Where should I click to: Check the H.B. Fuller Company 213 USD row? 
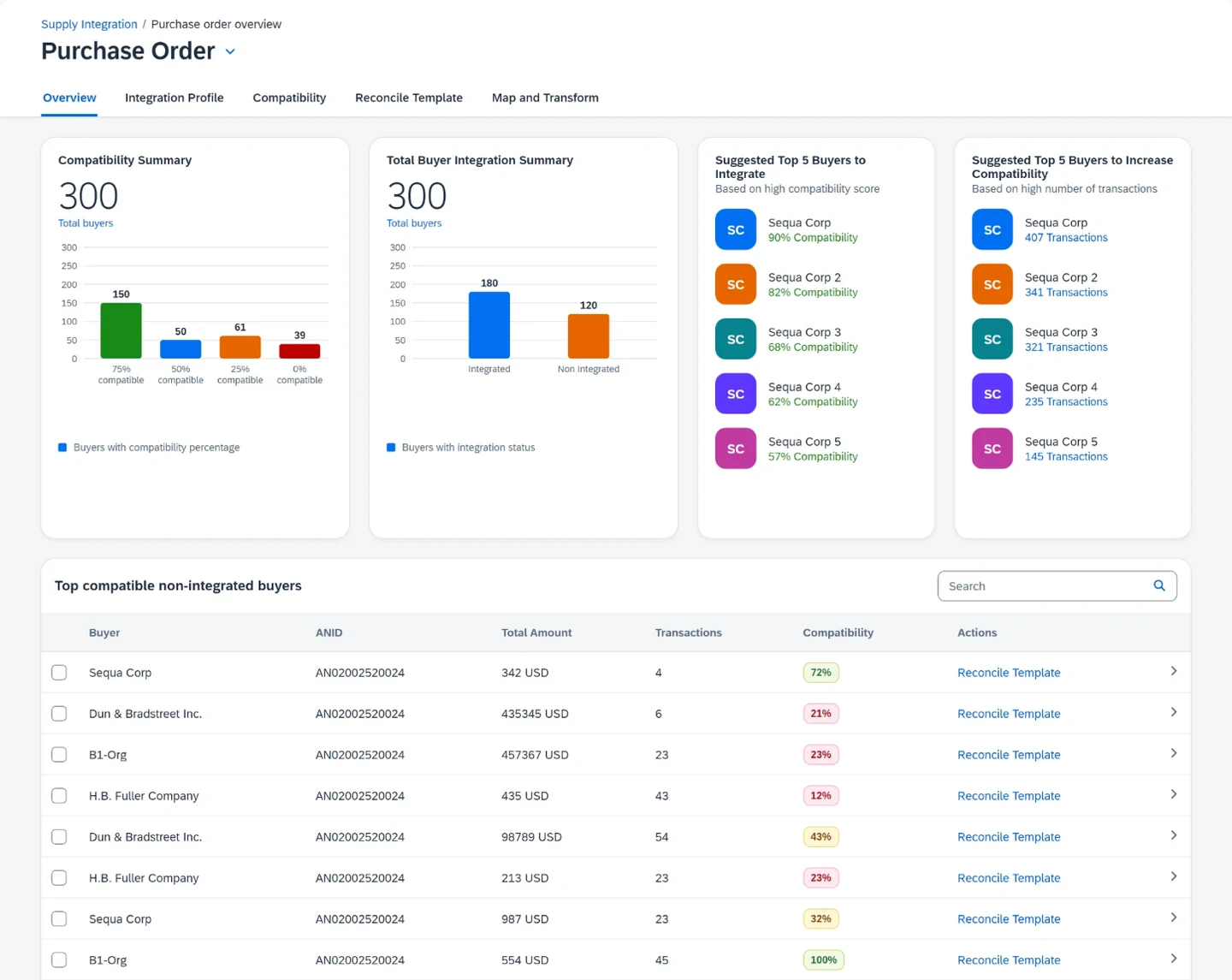[59, 878]
